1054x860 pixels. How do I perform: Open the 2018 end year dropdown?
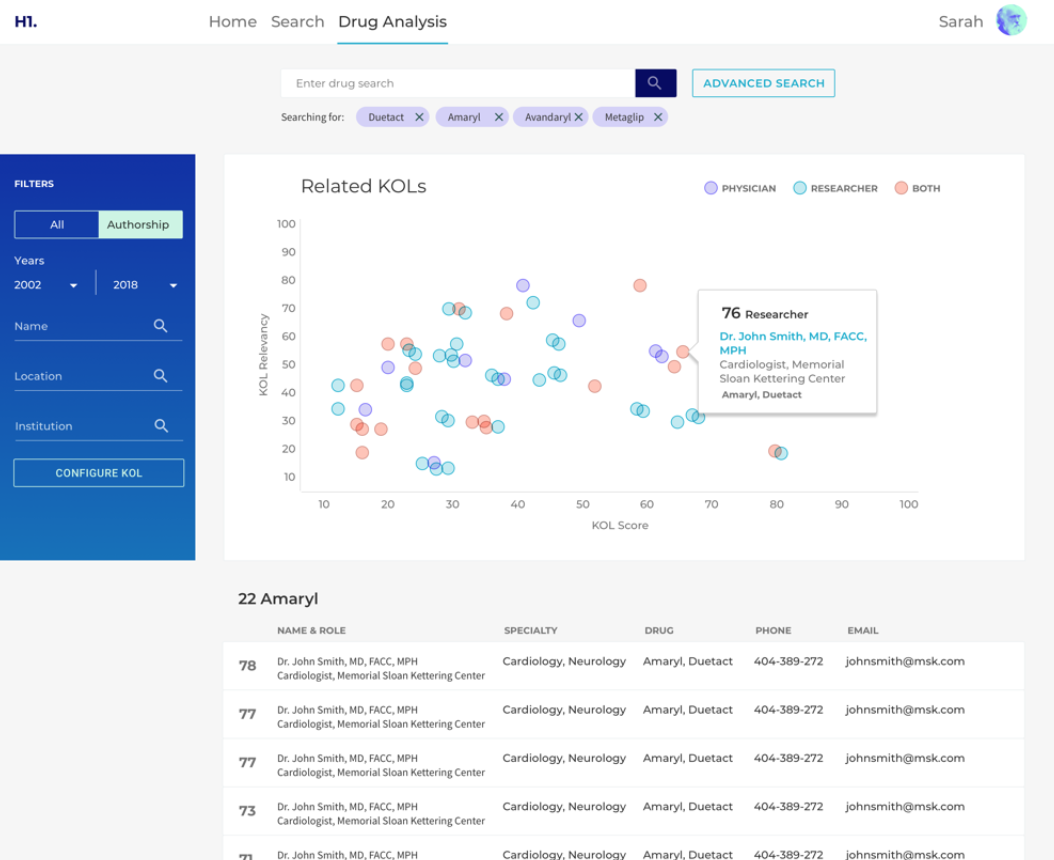tap(145, 285)
